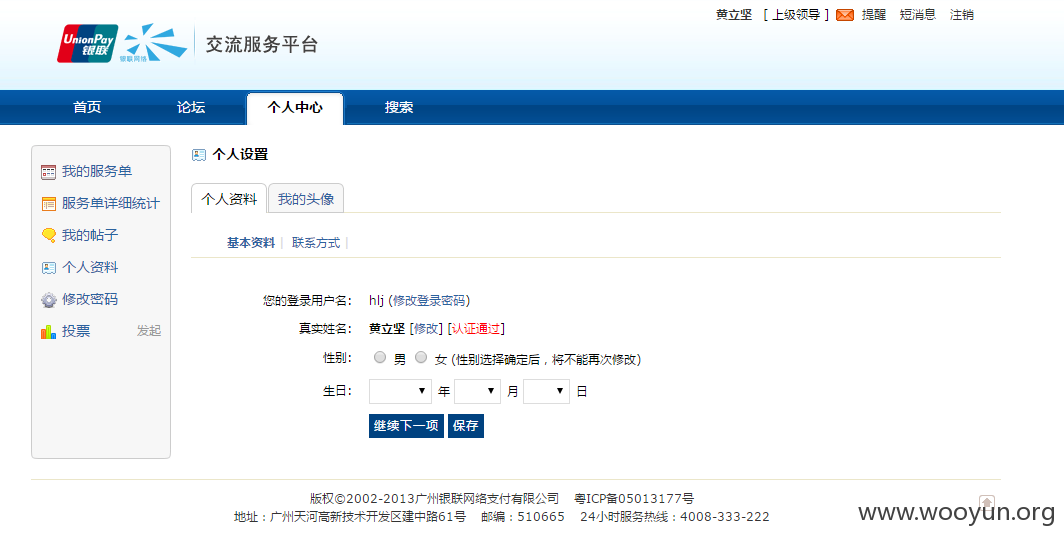This screenshot has width=1064, height=541.
Task: Click 注销 to log out
Action: coord(962,15)
